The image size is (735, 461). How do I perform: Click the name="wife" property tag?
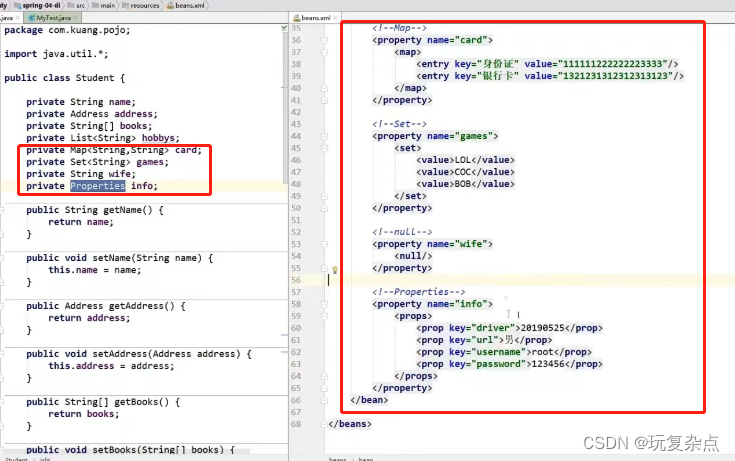(x=432, y=244)
